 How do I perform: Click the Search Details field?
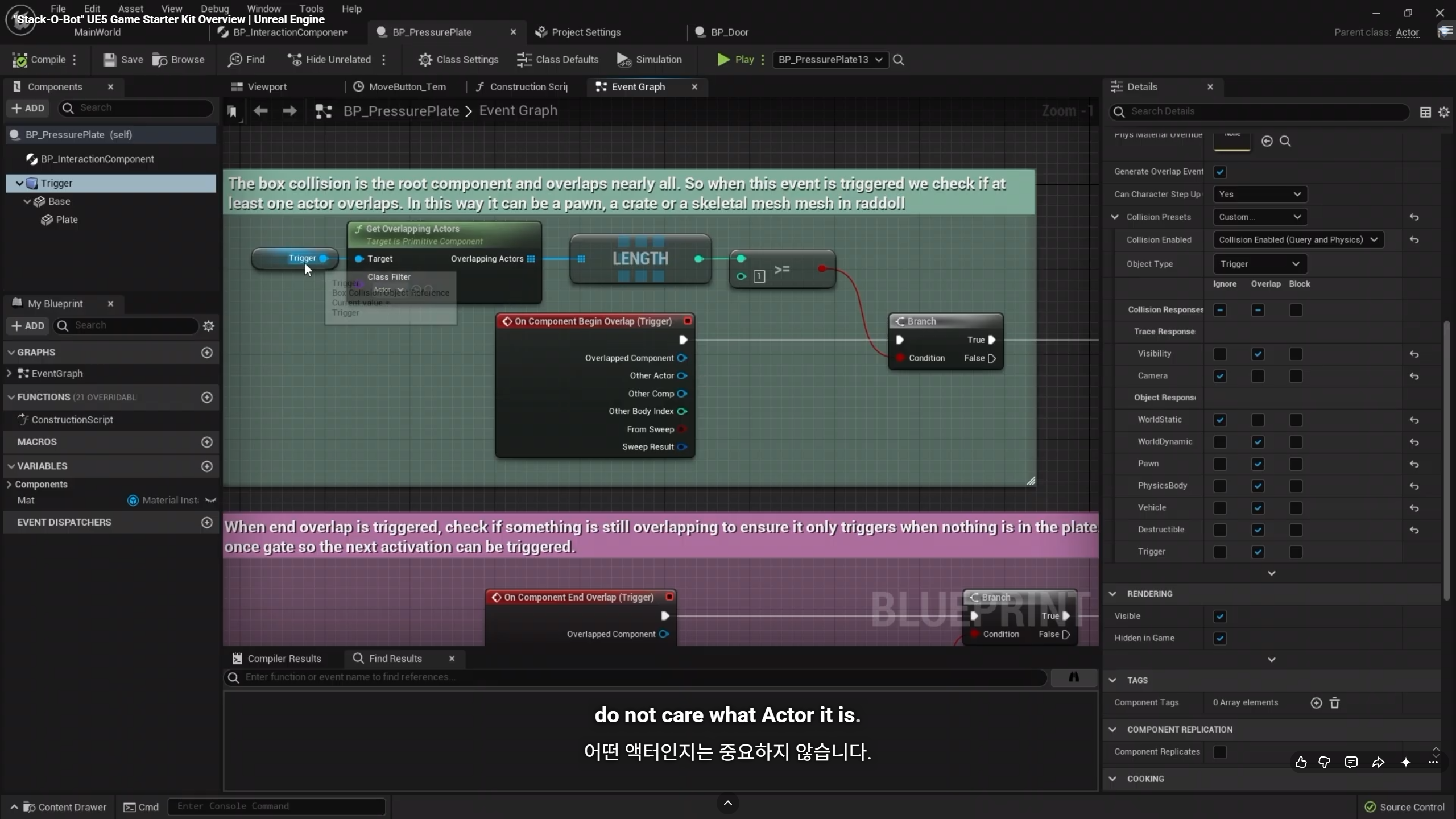1259,112
